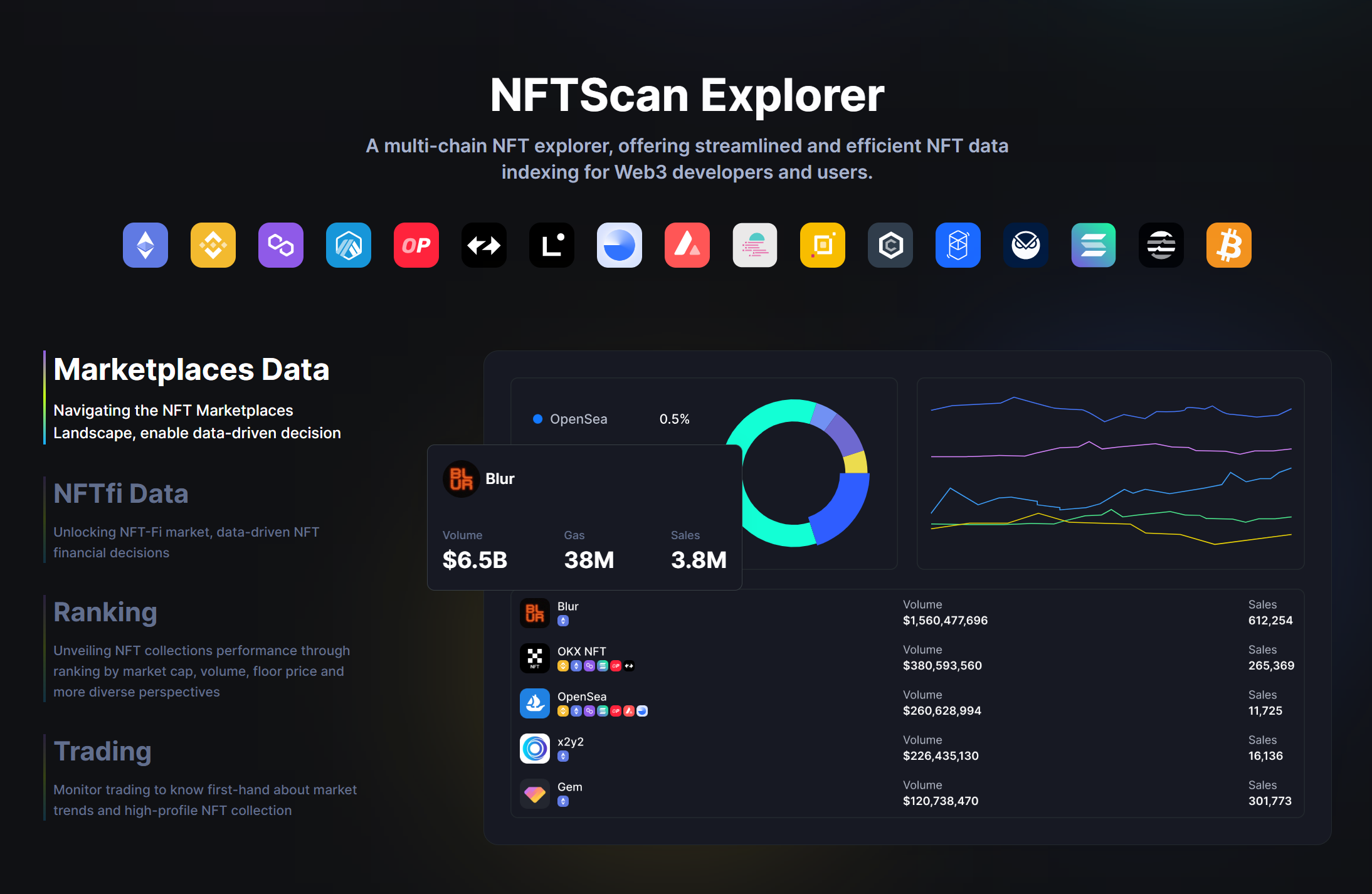Screen dimensions: 1372x894
Task: Select the Solana chain icon
Action: [x=1093, y=245]
